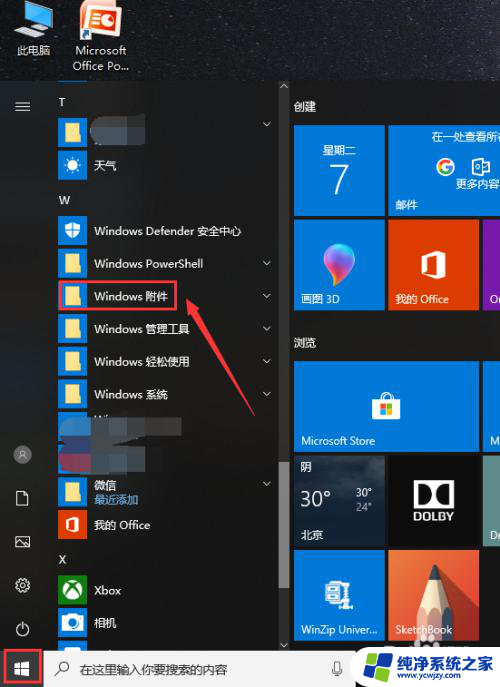The image size is (500, 687).
Task: Open the Microsoft Store tile
Action: 387,406
